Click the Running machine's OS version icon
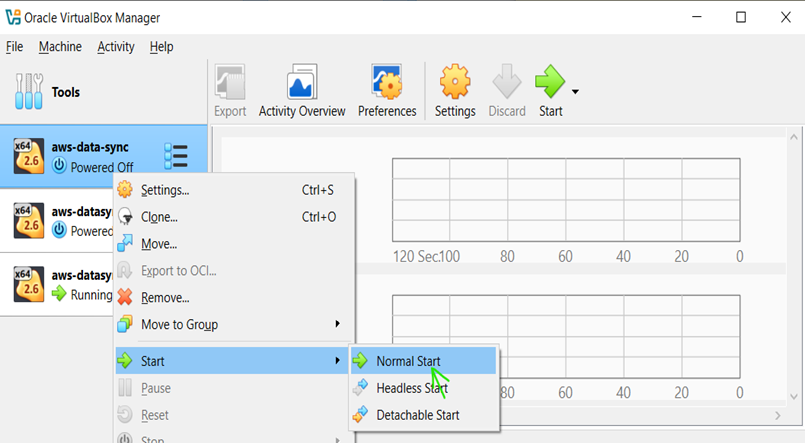805x443 pixels. [x=29, y=284]
